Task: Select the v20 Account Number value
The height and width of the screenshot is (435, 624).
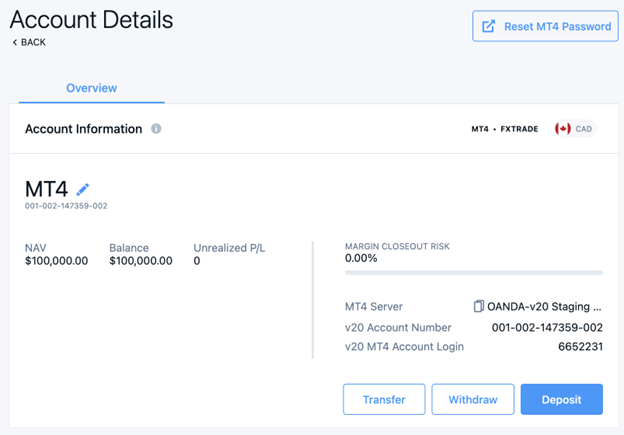Action: (547, 327)
